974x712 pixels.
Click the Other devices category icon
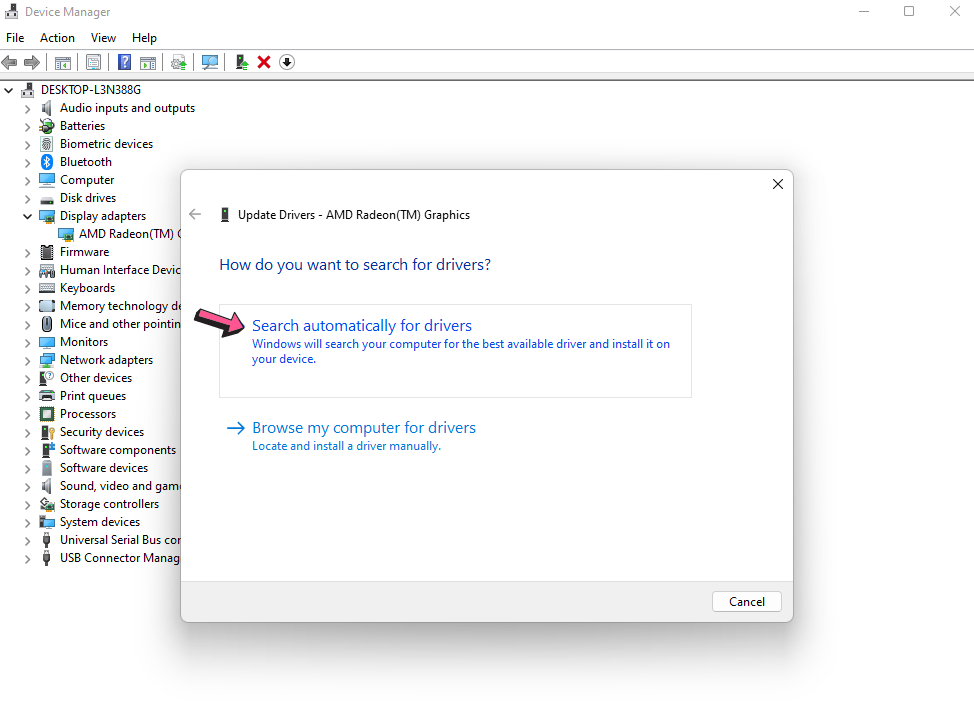pos(47,378)
